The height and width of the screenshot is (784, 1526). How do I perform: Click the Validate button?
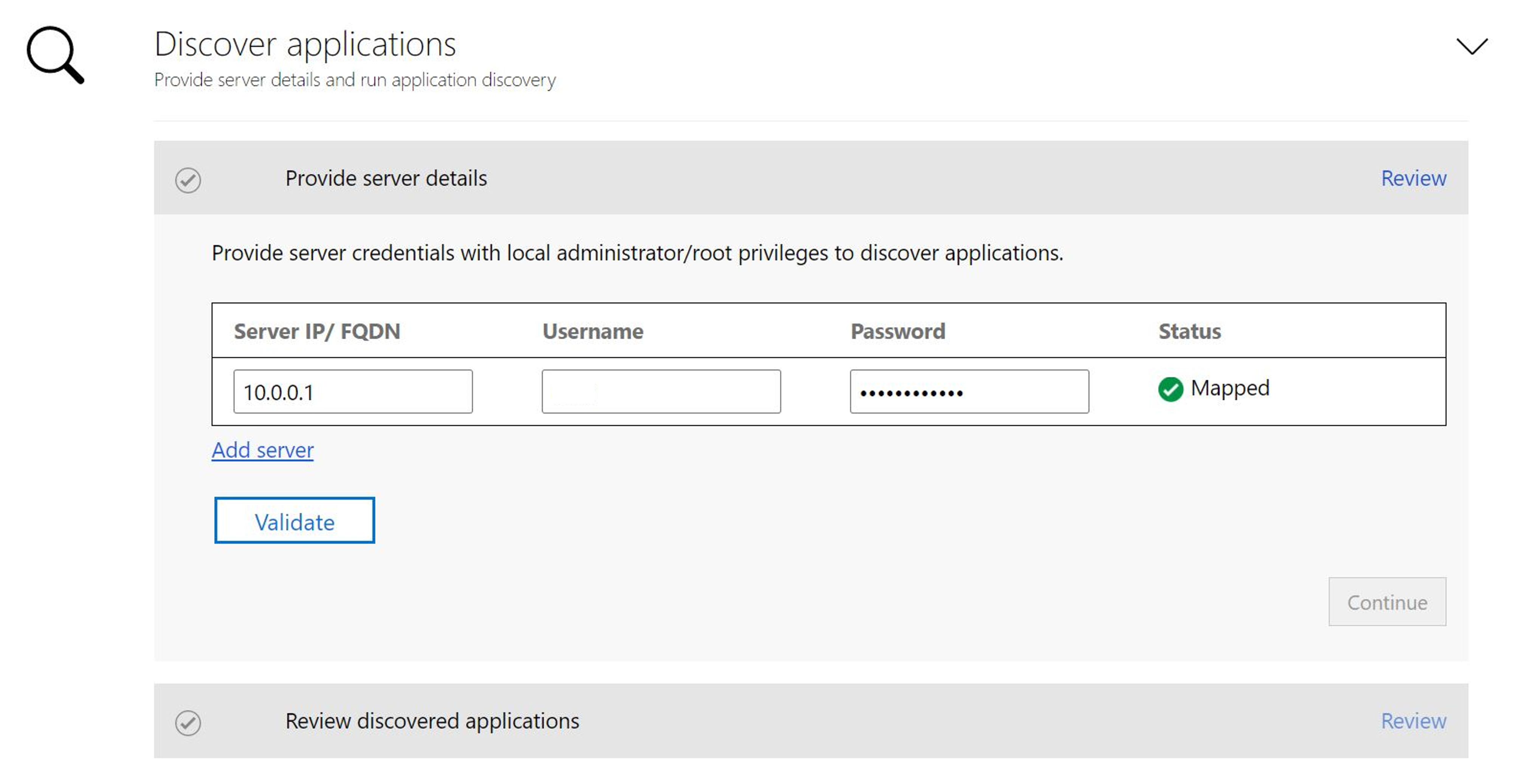[x=294, y=521]
